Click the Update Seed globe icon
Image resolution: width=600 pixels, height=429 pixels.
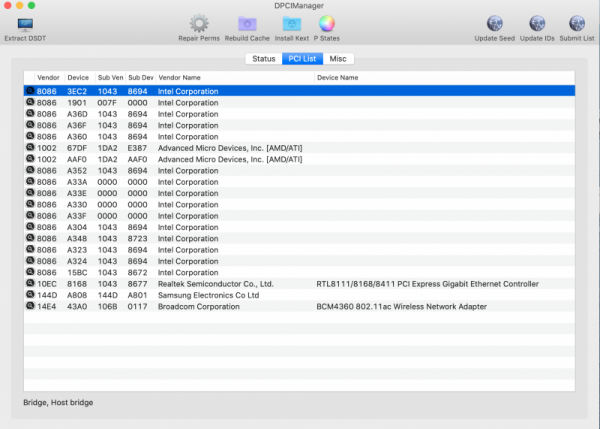494,23
